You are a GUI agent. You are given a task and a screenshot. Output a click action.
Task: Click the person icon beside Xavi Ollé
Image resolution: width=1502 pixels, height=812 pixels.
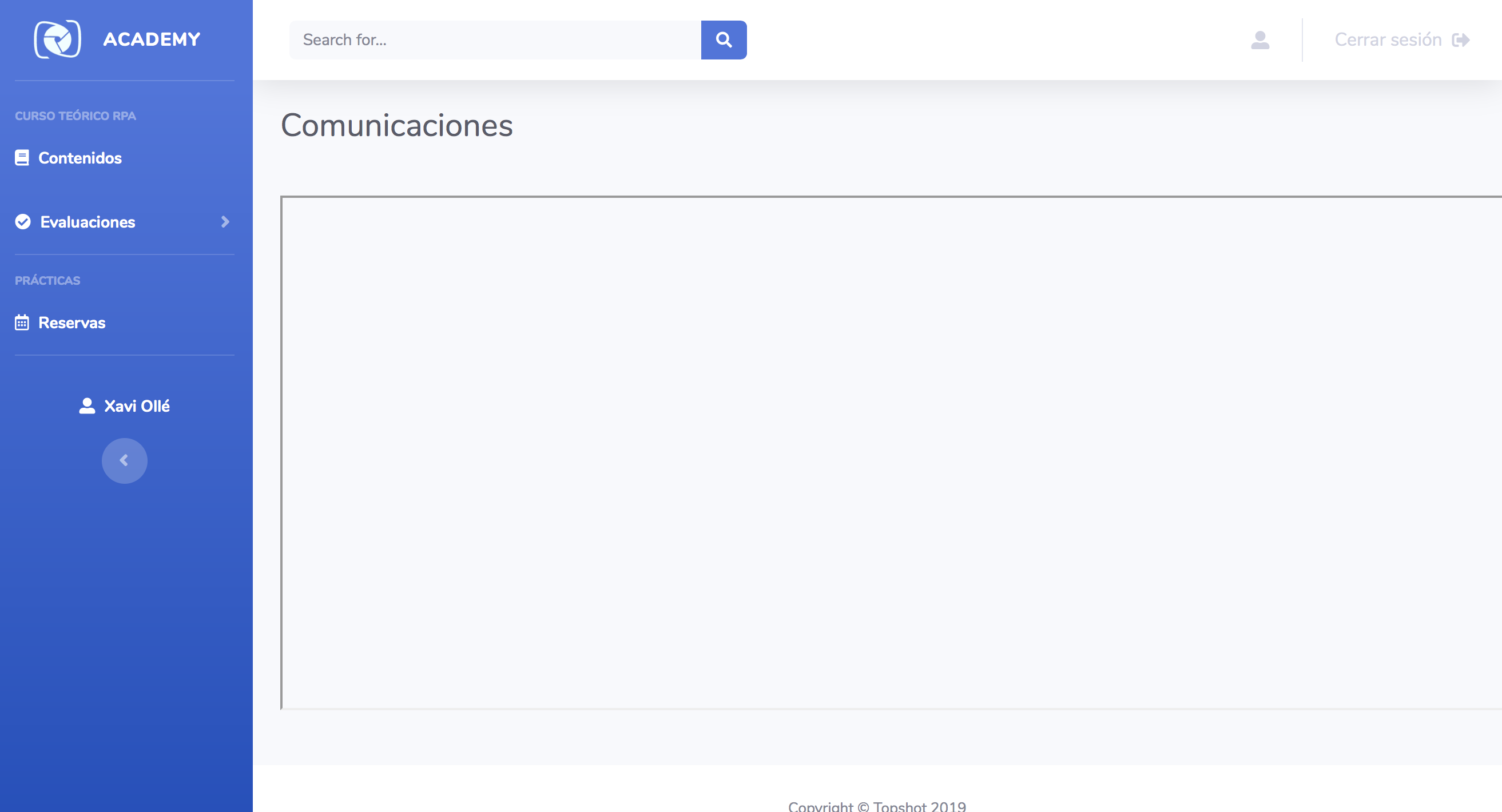point(87,405)
